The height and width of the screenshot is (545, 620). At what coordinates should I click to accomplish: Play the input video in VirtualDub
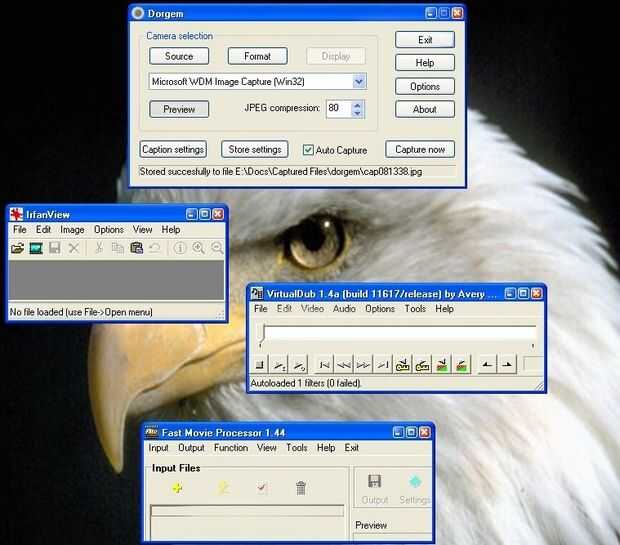[280, 365]
